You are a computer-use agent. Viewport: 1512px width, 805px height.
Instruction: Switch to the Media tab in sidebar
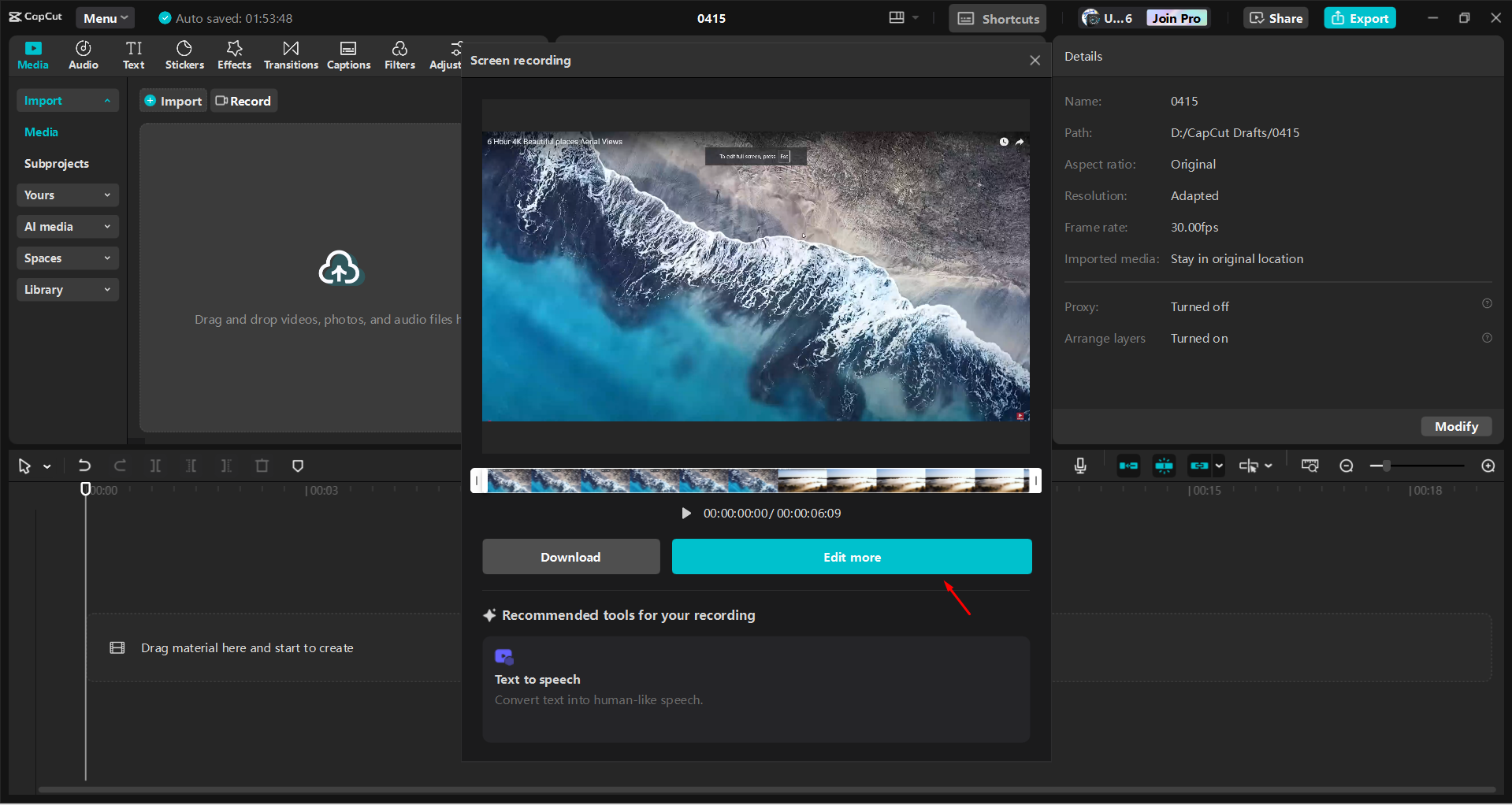[x=41, y=132]
